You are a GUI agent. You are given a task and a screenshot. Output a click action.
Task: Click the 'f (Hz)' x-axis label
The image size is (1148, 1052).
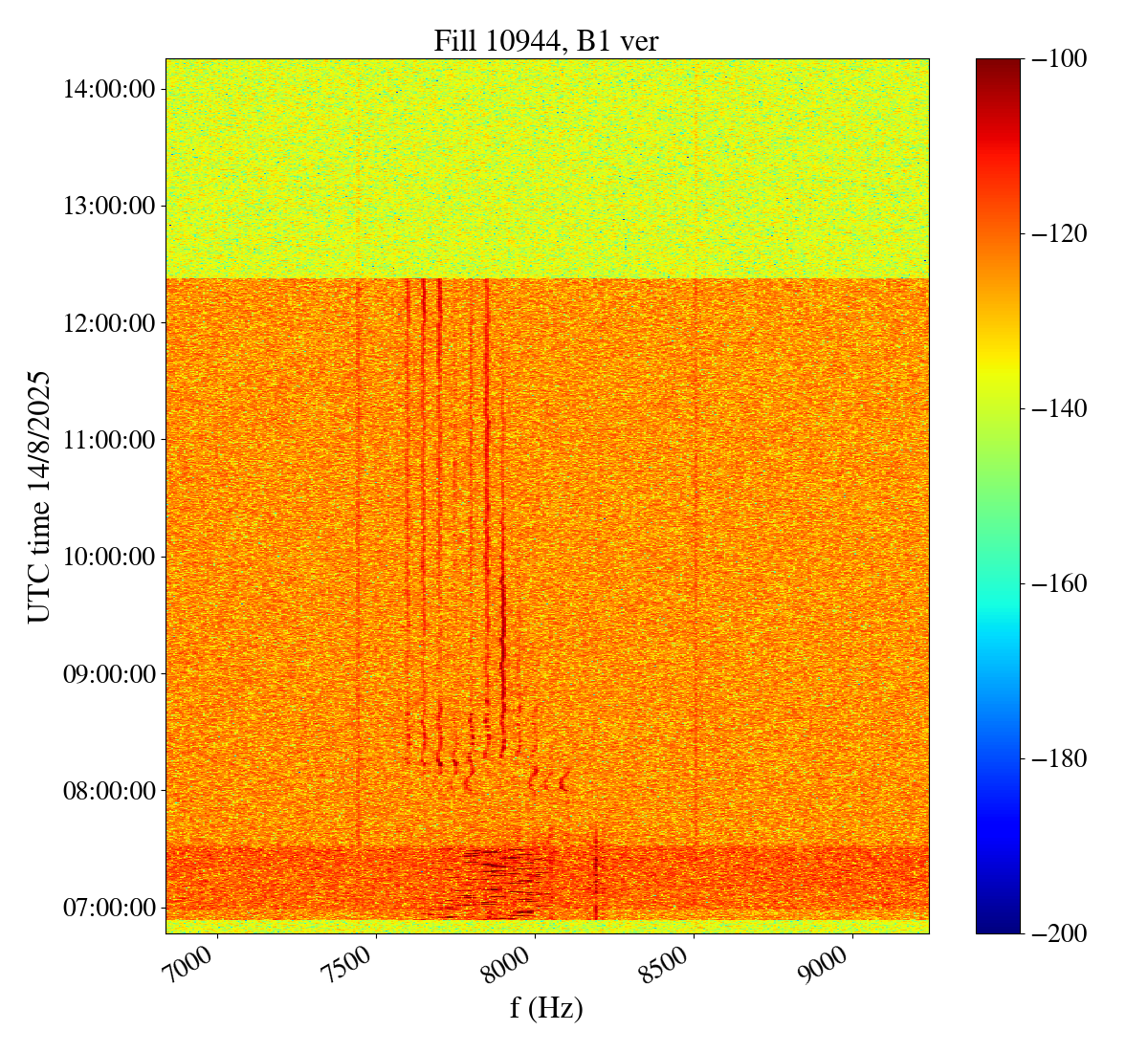point(546,1007)
